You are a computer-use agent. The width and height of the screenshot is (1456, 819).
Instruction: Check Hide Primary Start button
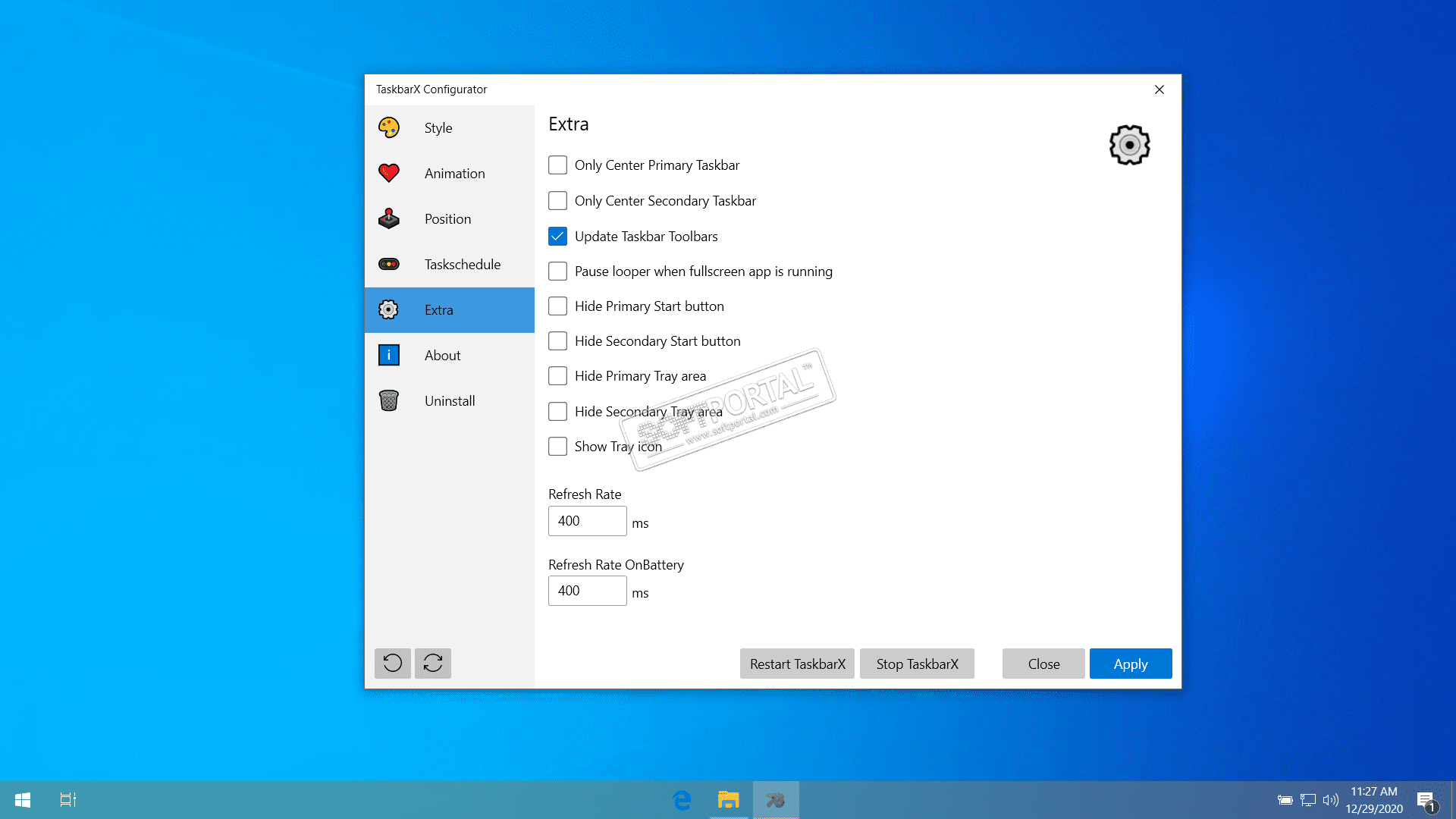point(557,306)
